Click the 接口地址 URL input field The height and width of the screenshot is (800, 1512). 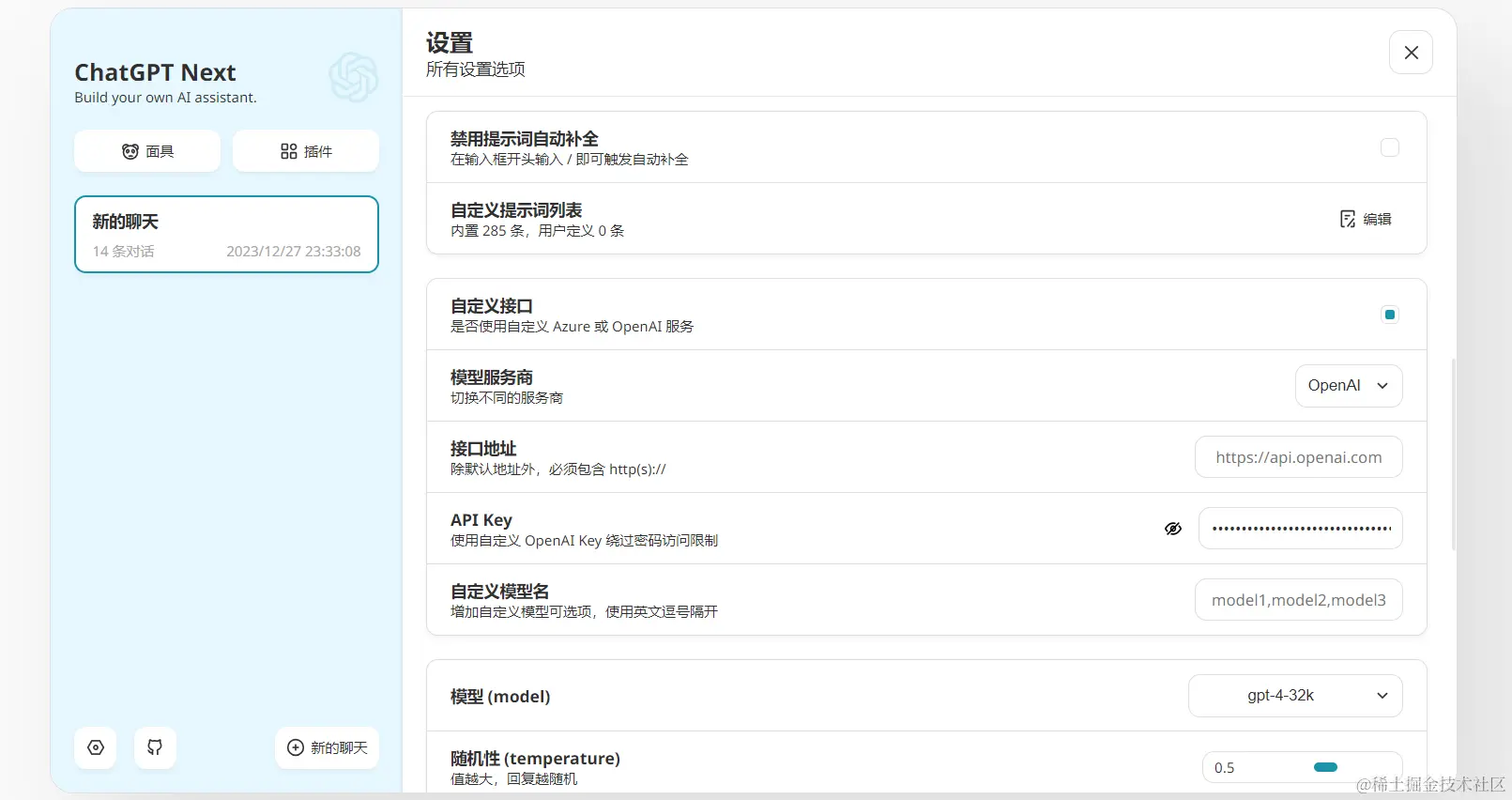coord(1299,457)
